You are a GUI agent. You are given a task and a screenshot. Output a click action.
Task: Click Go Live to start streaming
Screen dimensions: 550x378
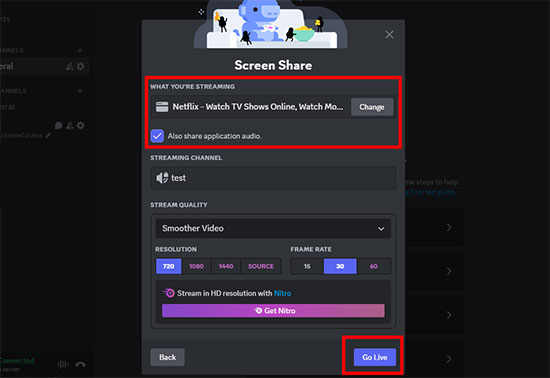click(x=375, y=357)
